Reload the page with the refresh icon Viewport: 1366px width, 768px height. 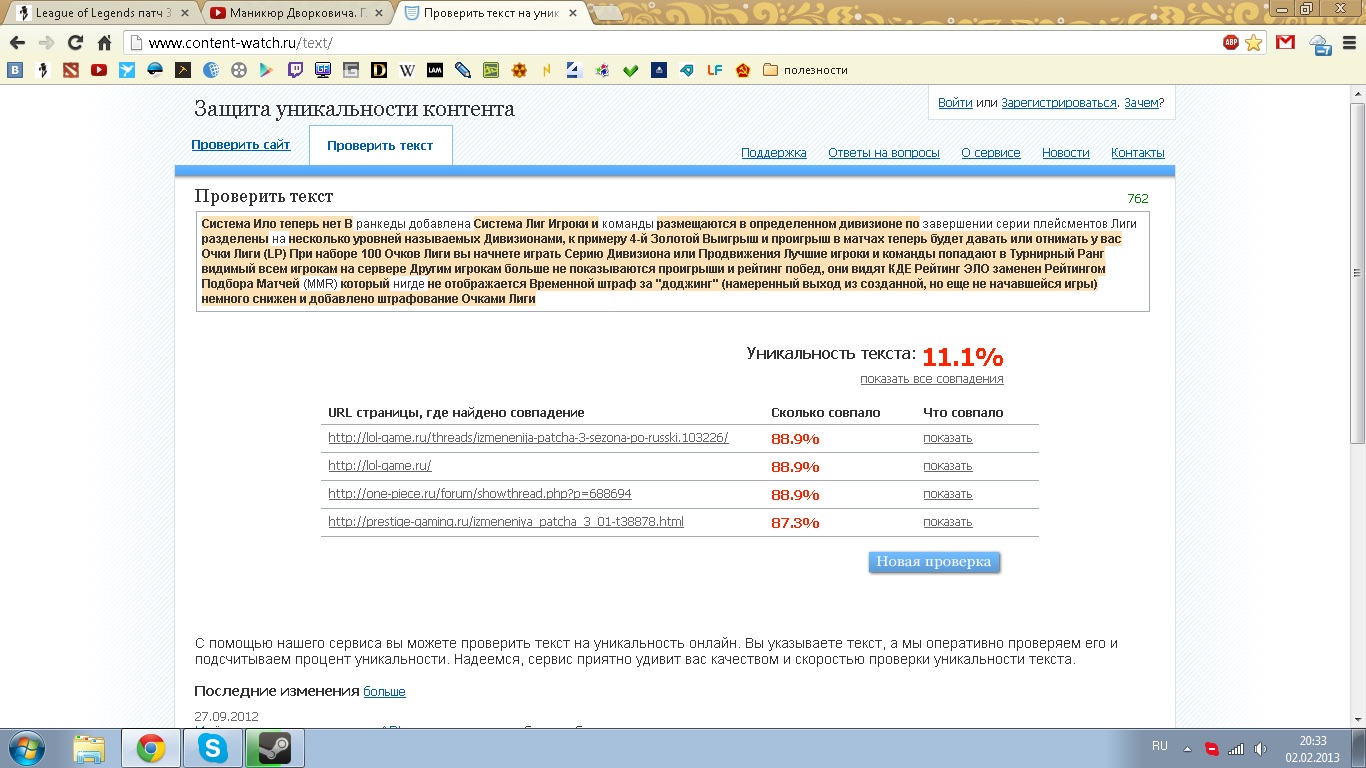[x=75, y=43]
